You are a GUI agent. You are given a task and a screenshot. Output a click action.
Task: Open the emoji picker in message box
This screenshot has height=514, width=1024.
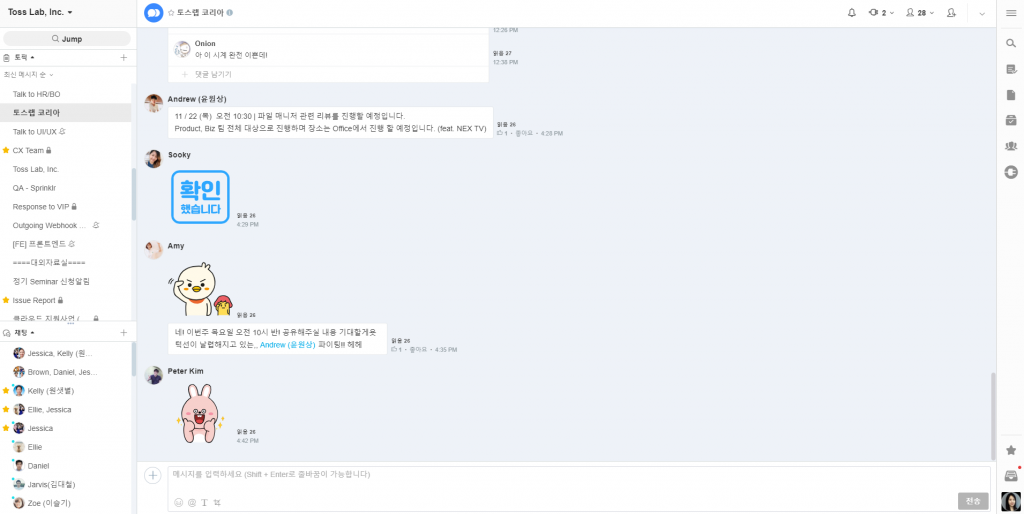click(x=178, y=502)
